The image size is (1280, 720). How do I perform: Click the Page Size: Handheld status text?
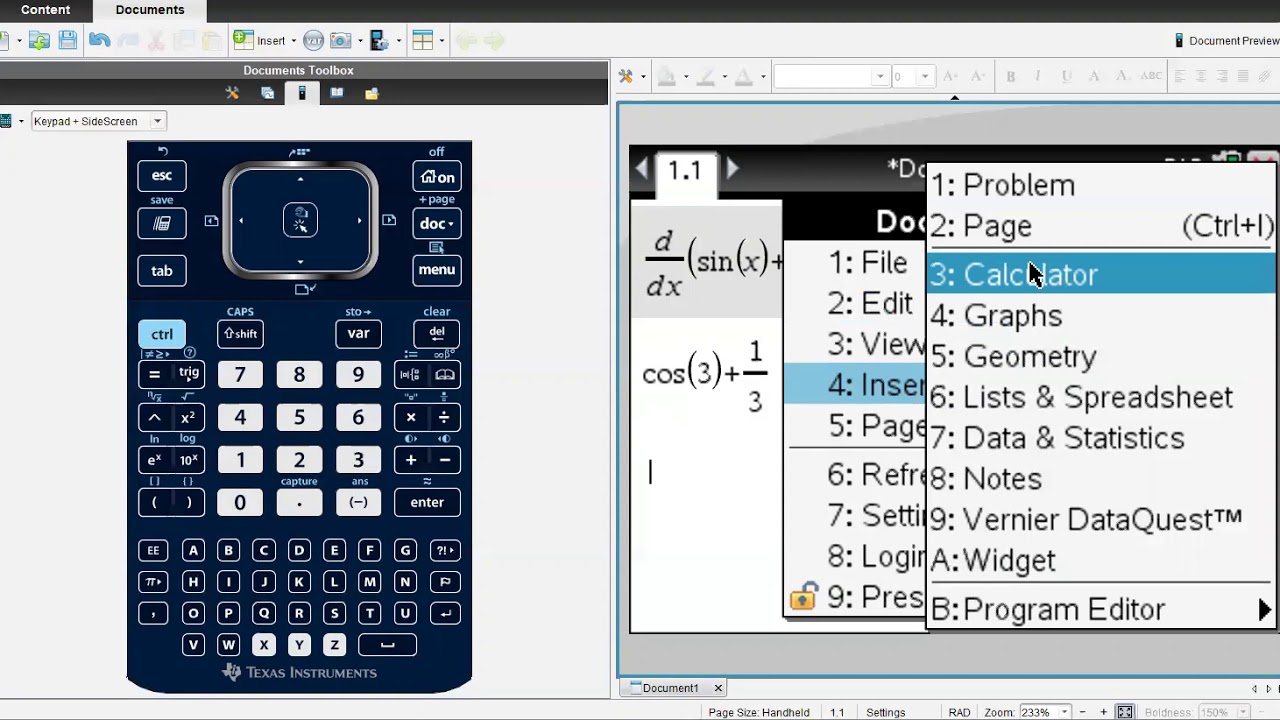(759, 712)
